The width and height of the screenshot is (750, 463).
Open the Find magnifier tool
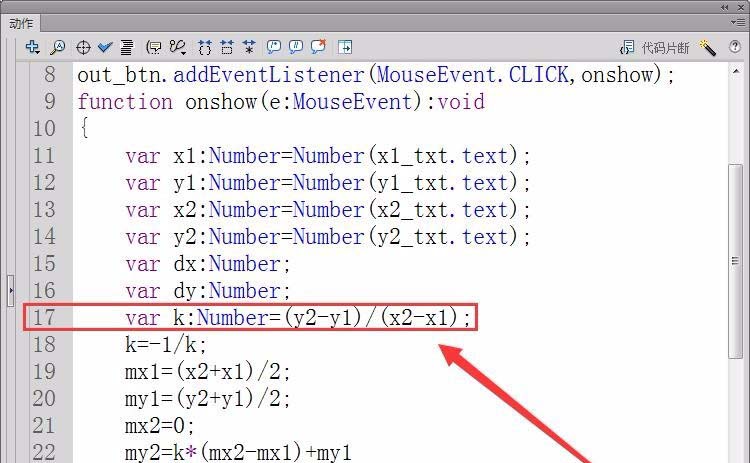(57, 47)
